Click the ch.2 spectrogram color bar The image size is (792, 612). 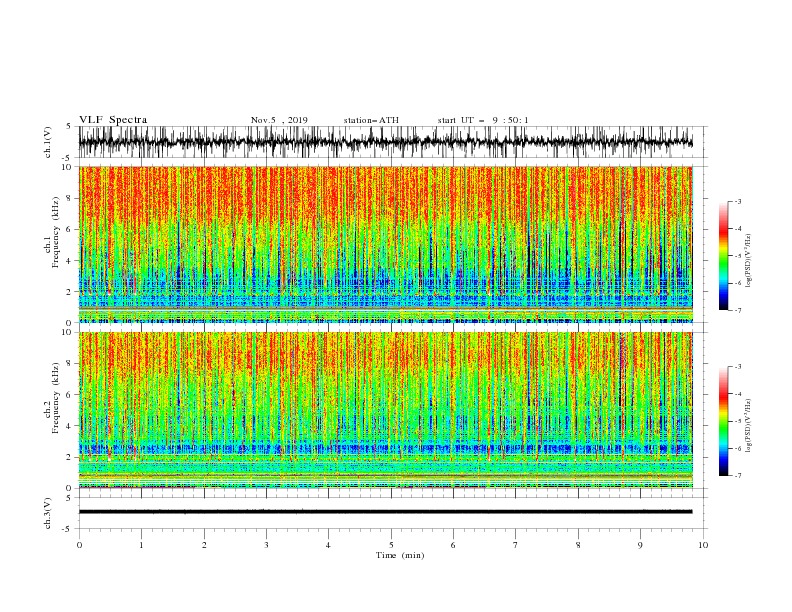(723, 421)
